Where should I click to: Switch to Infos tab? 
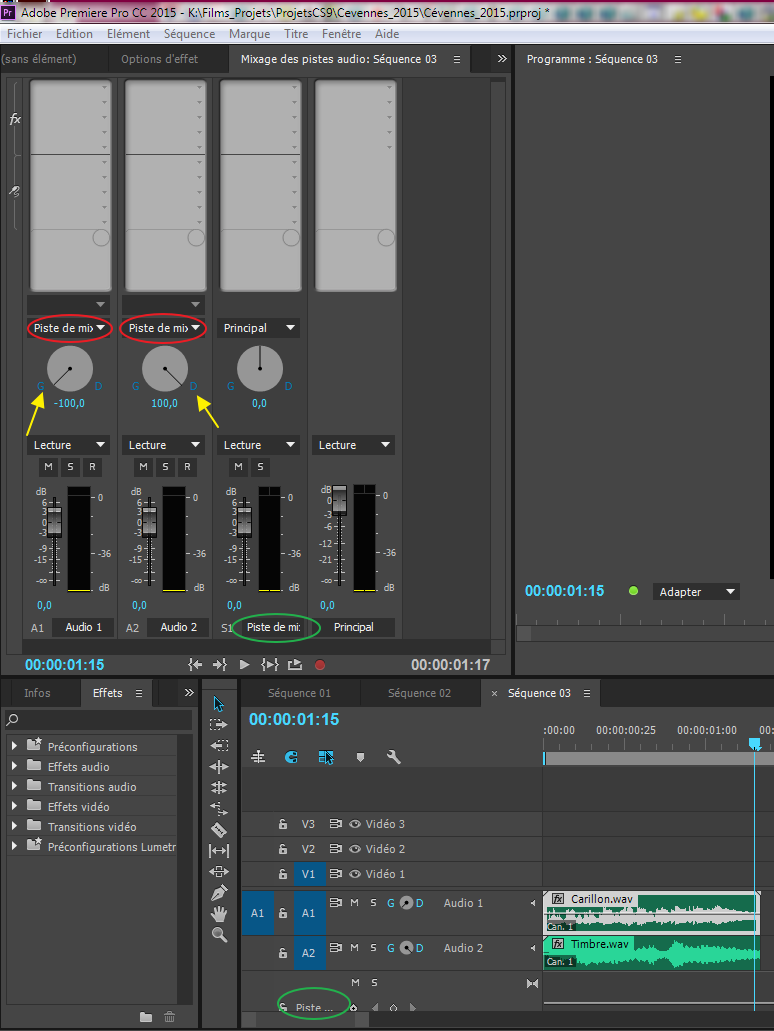pos(37,693)
